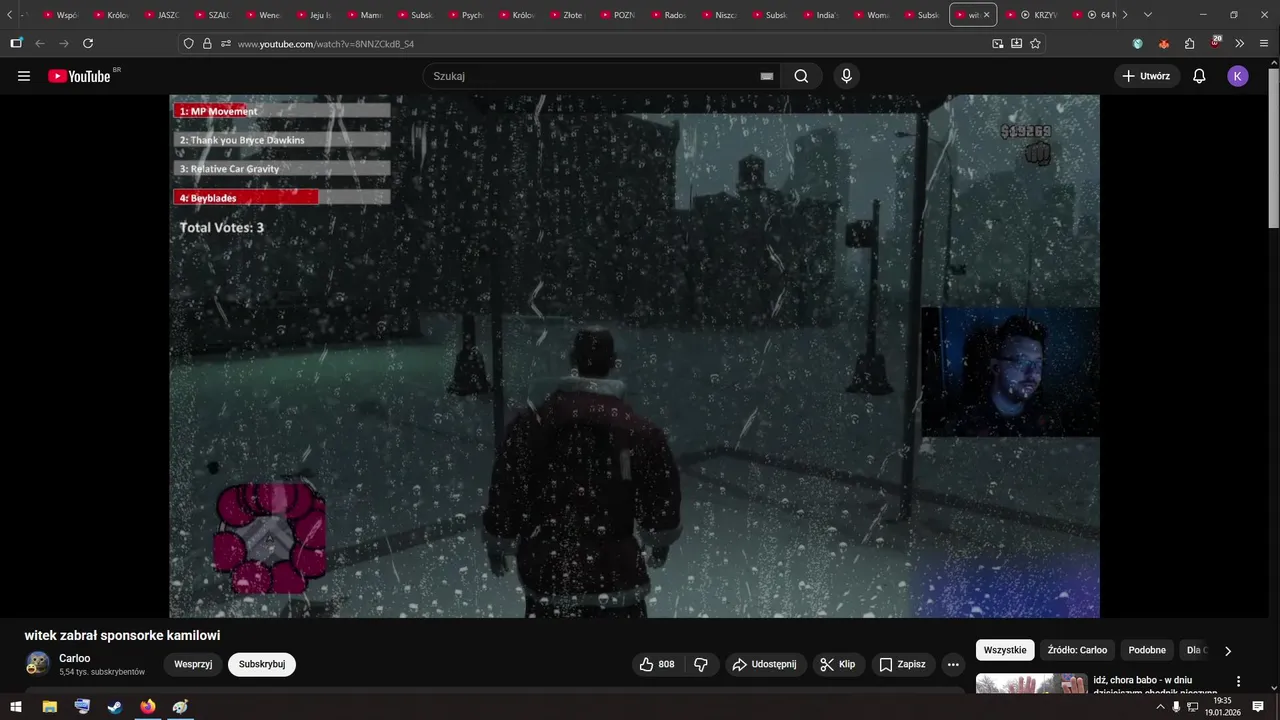The width and height of the screenshot is (1280, 720).
Task: Click the Utwórz create button
Action: pyautogui.click(x=1147, y=76)
